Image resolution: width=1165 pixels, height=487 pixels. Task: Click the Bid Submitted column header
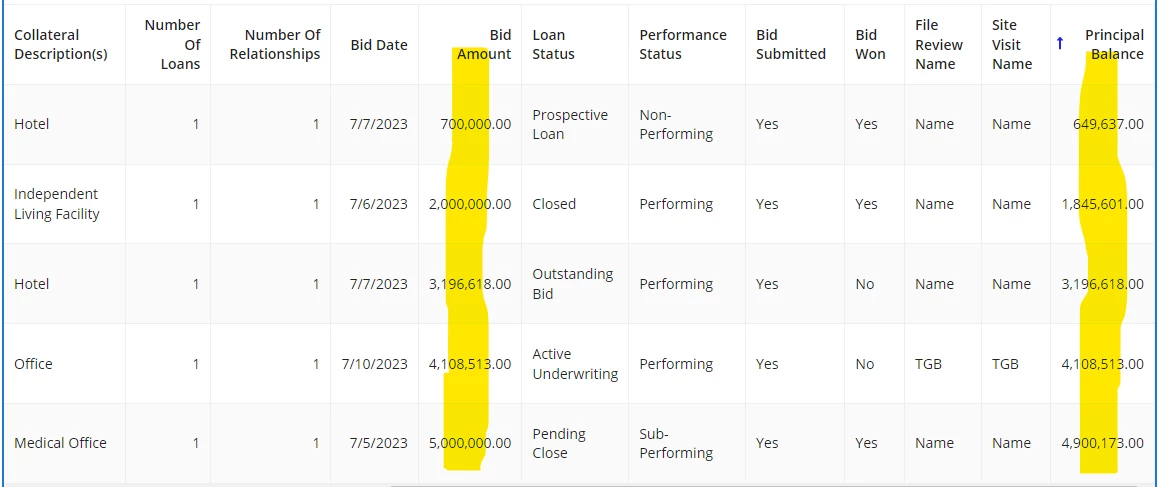point(791,45)
